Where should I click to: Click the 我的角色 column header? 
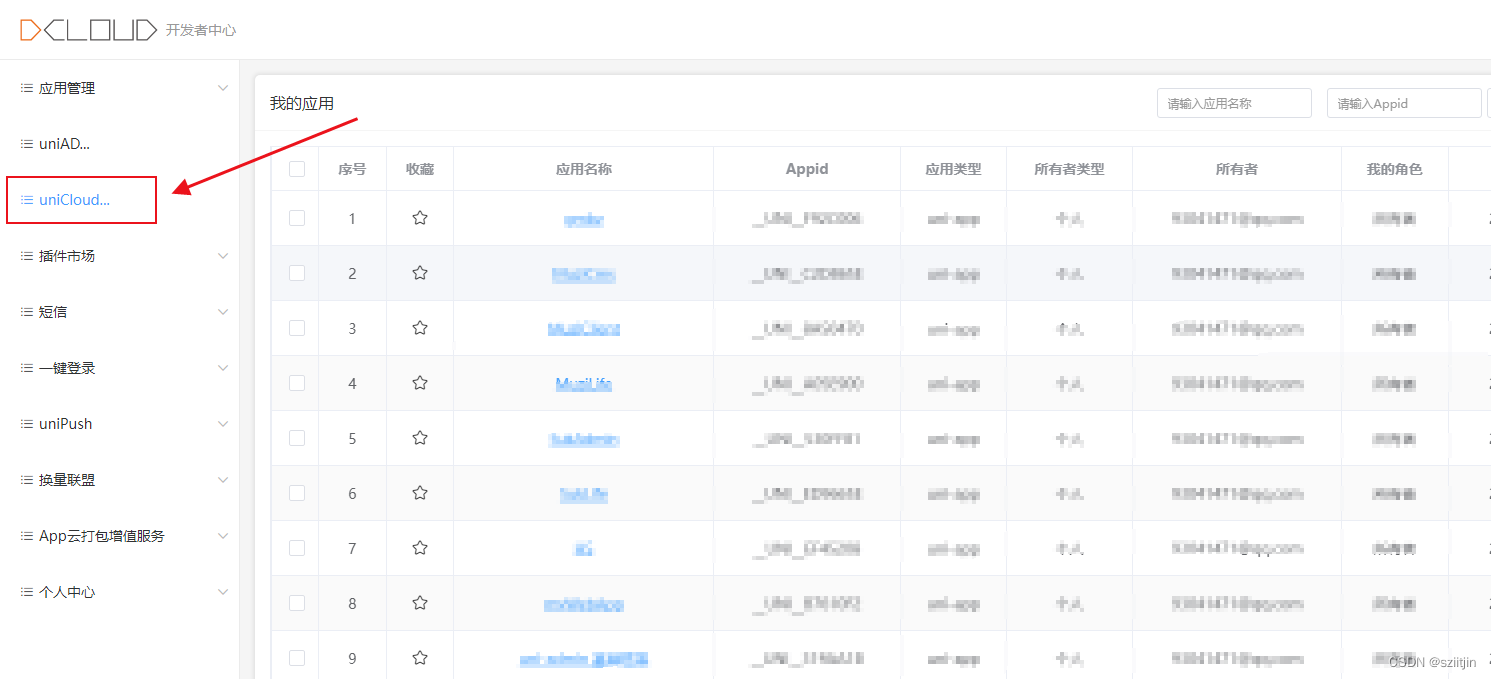pyautogui.click(x=1394, y=169)
